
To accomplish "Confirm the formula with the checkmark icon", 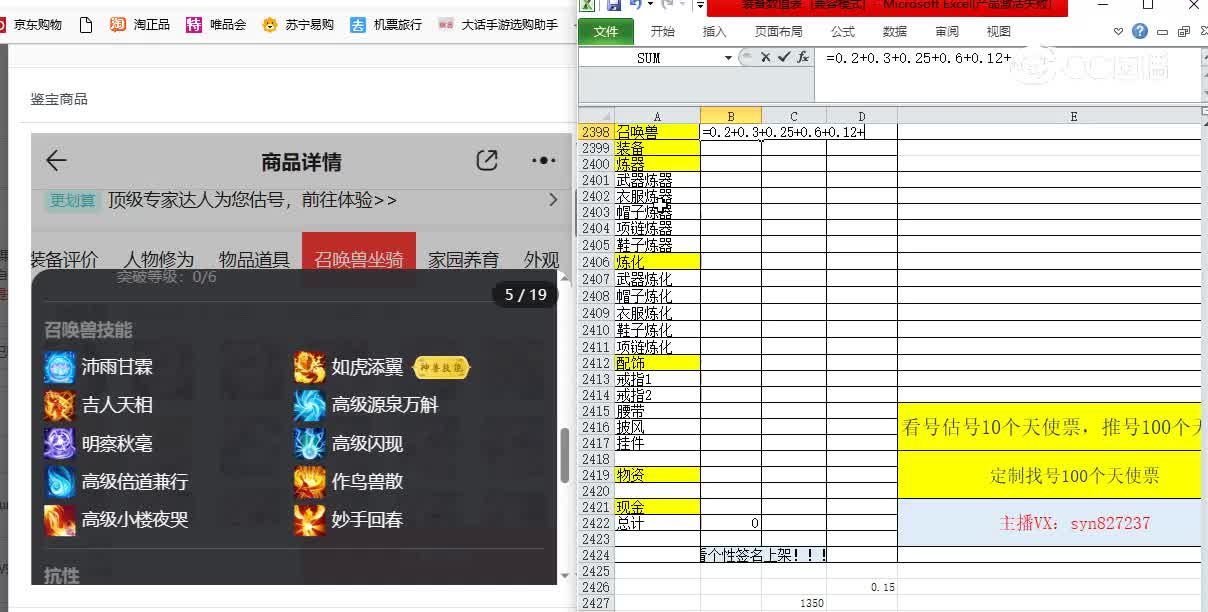I will click(x=783, y=58).
